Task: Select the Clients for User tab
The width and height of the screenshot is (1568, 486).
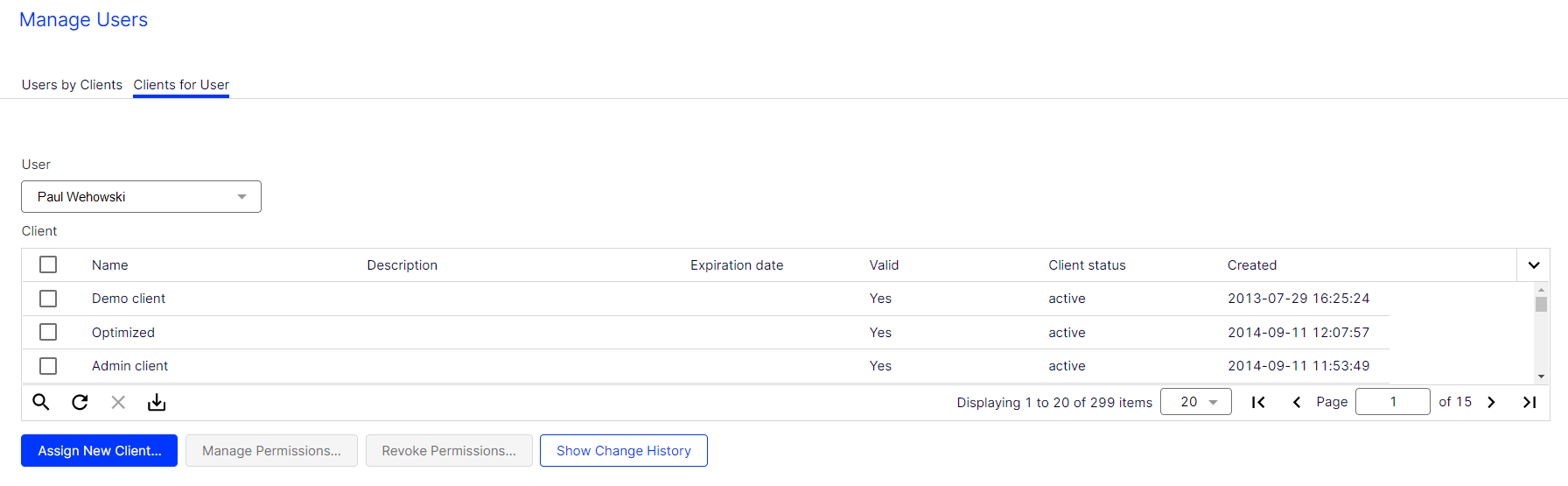Action: [x=181, y=85]
